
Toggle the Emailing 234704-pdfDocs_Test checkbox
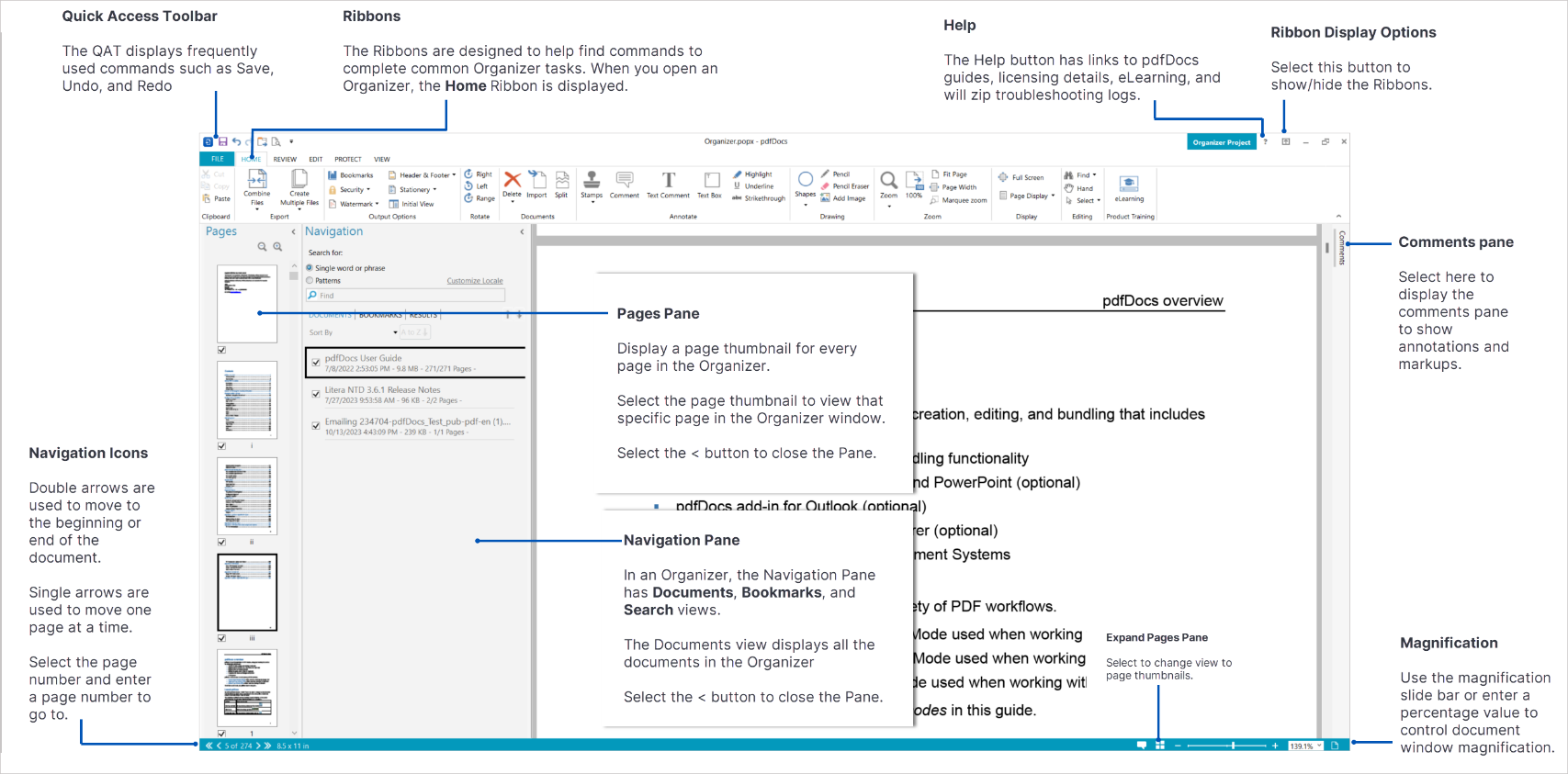(x=316, y=426)
